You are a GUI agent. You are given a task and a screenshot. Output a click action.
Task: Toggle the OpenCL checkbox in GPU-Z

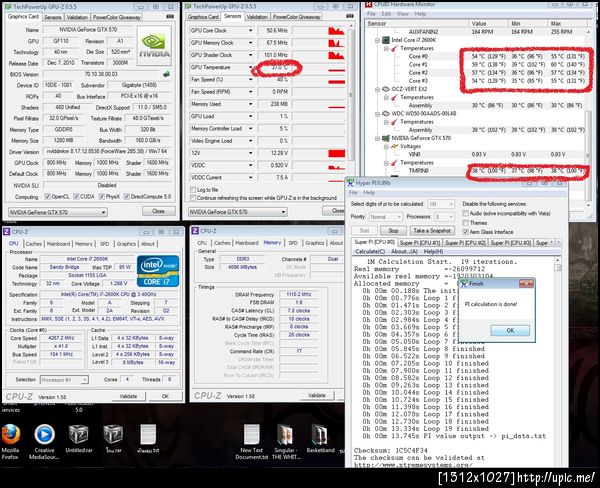click(47, 196)
